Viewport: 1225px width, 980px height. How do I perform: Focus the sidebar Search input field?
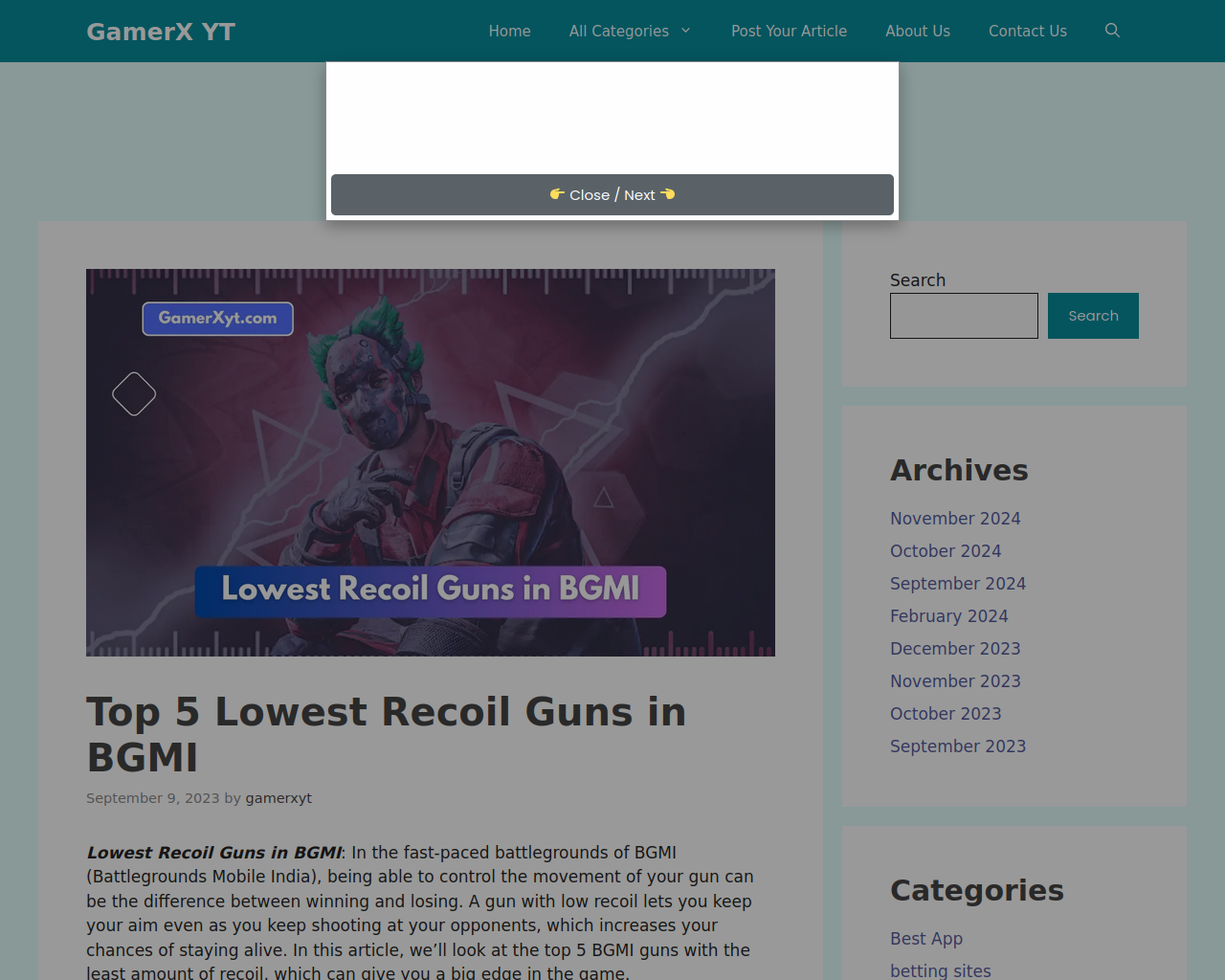(x=964, y=316)
